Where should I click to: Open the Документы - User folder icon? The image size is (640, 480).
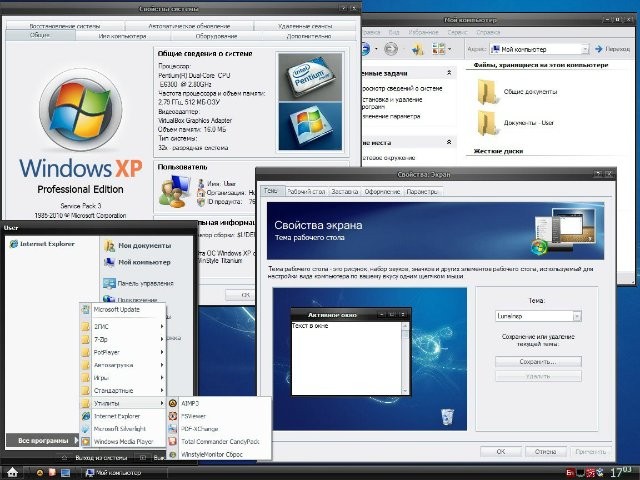(487, 122)
